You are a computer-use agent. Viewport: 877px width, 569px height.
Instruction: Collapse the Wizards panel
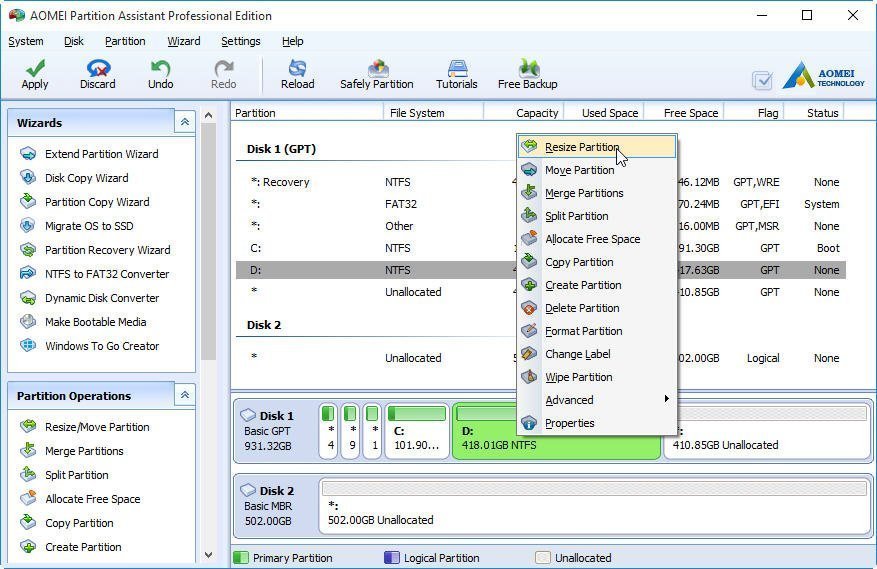tap(185, 122)
